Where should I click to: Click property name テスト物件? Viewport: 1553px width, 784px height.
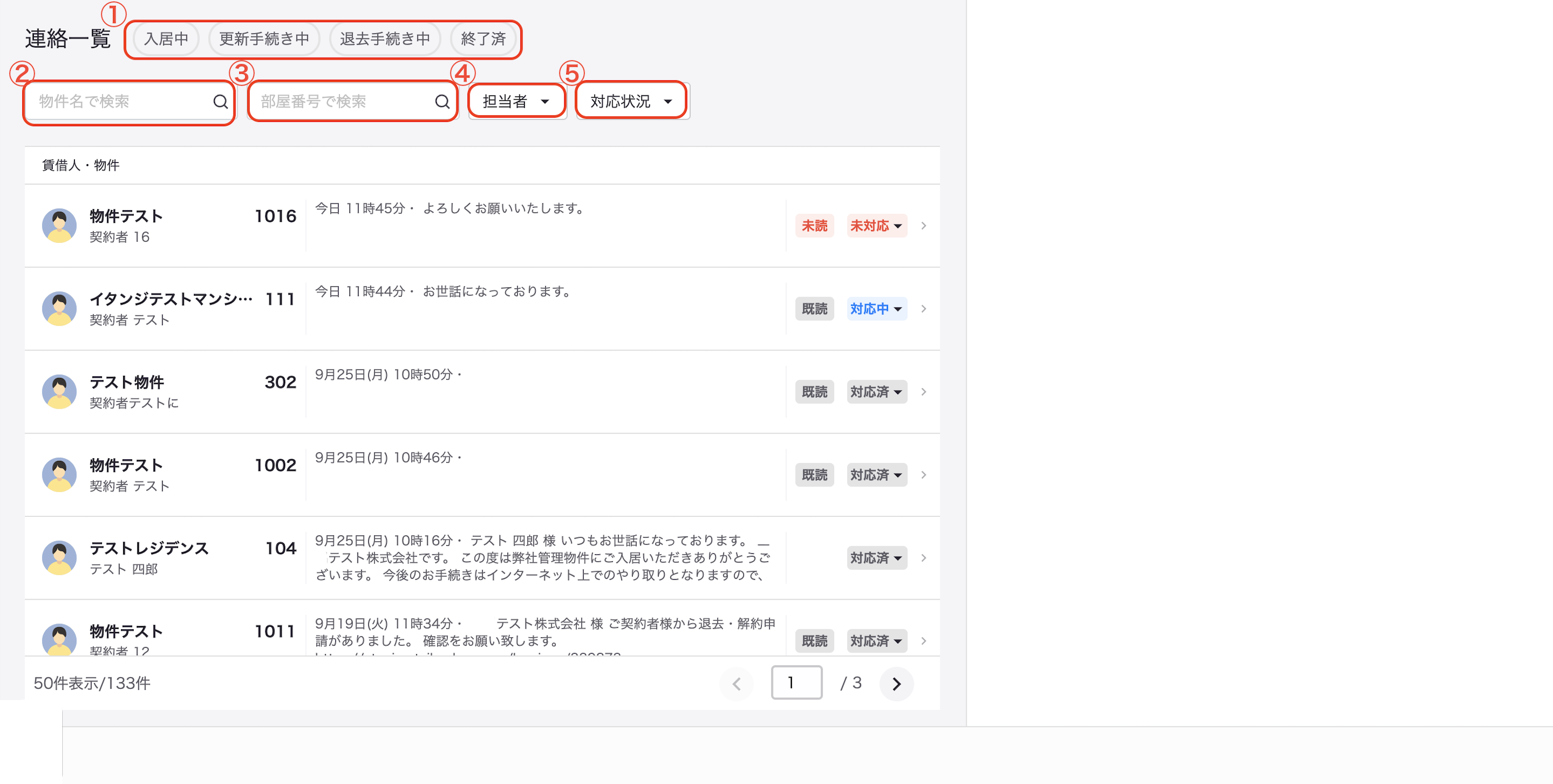coord(127,382)
